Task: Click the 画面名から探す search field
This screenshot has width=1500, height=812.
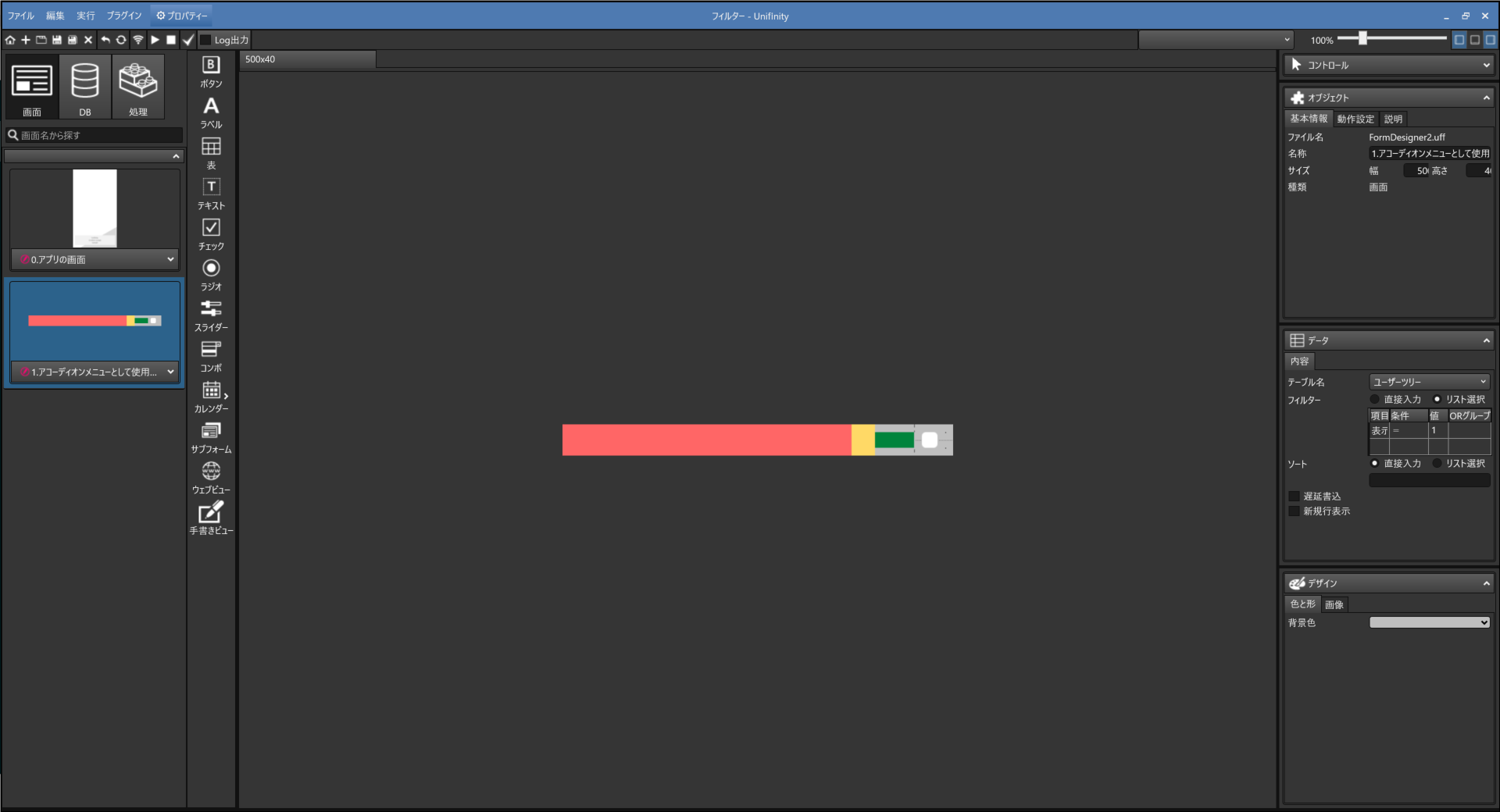Action: [x=95, y=135]
